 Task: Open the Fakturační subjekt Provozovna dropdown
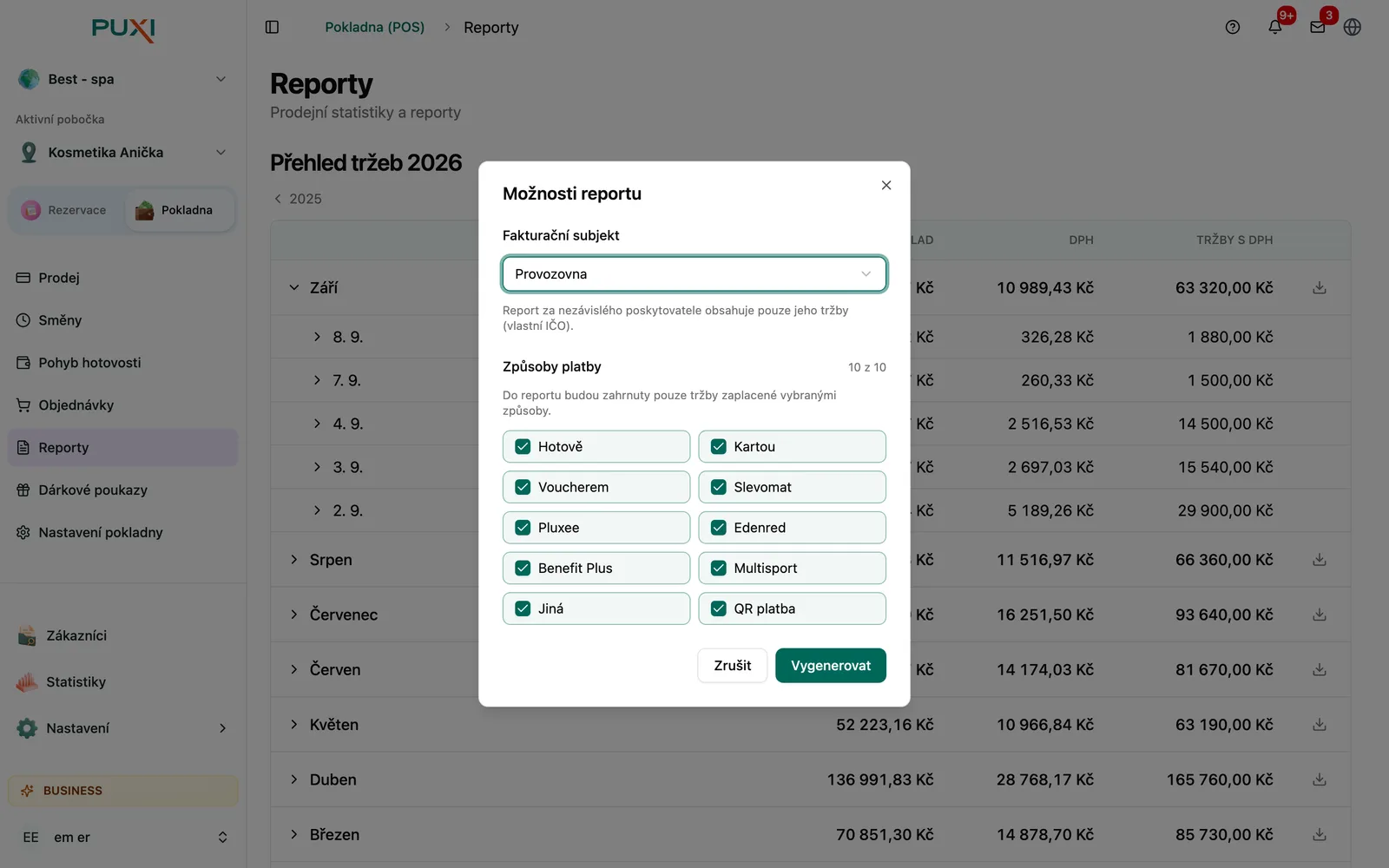[694, 274]
